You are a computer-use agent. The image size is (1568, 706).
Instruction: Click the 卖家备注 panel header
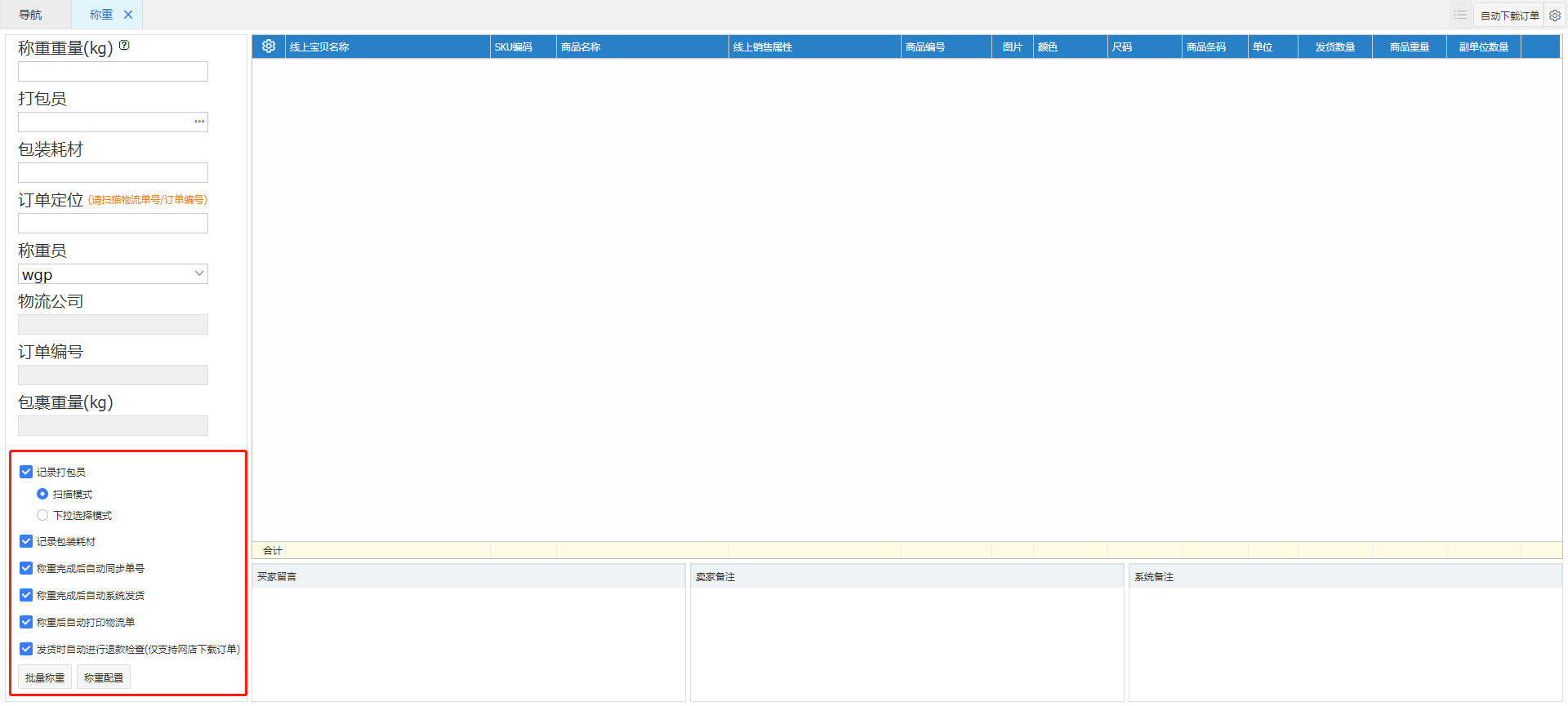point(906,576)
